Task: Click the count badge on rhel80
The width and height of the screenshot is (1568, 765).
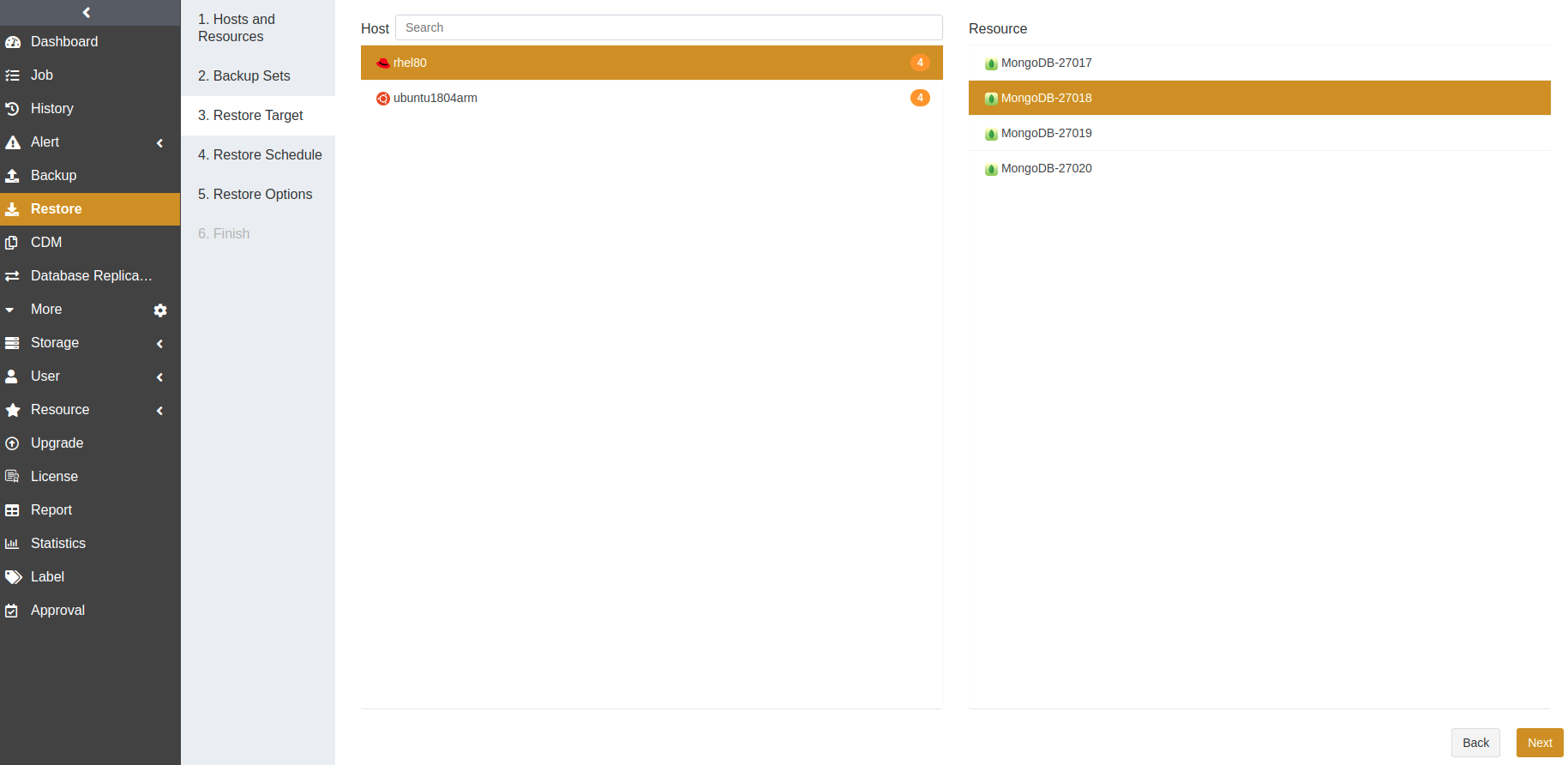Action: tap(920, 63)
